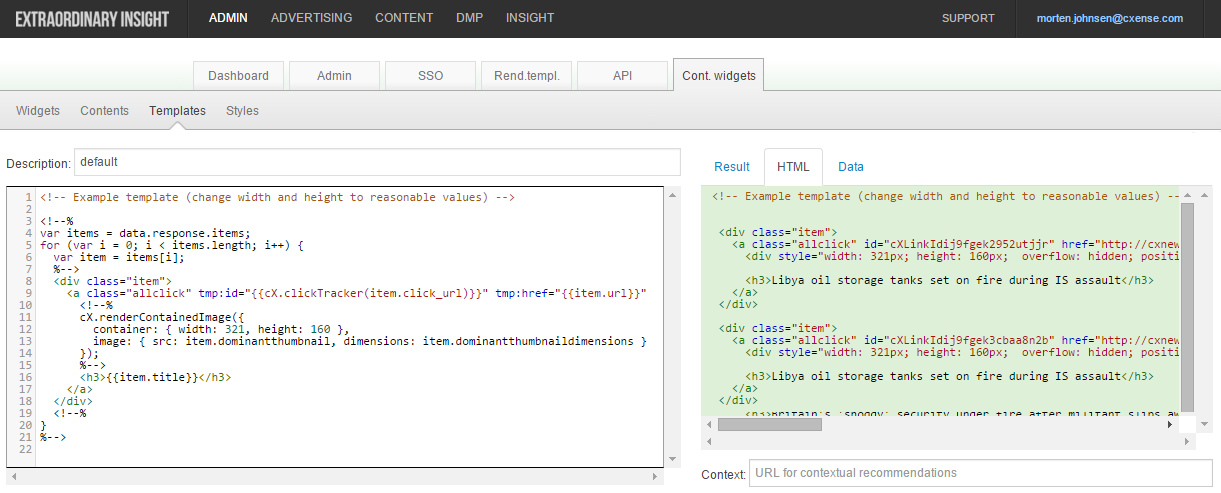Switch to the Dashboard tab
The image size is (1221, 493).
coord(238,76)
